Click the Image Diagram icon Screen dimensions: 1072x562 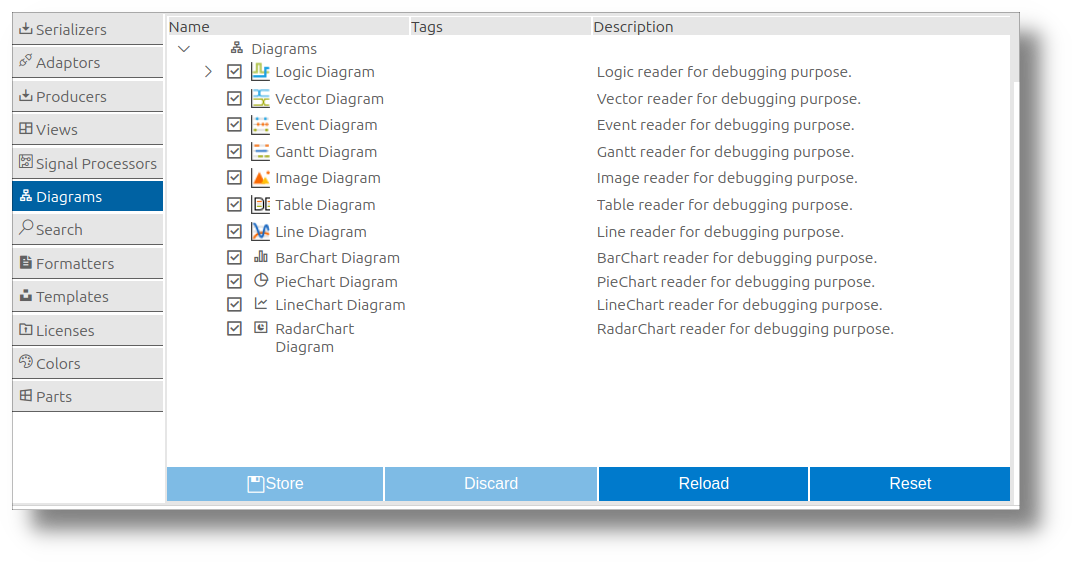[x=260, y=178]
